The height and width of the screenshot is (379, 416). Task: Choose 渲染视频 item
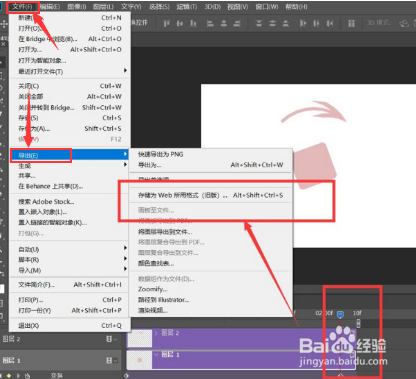coord(211,310)
